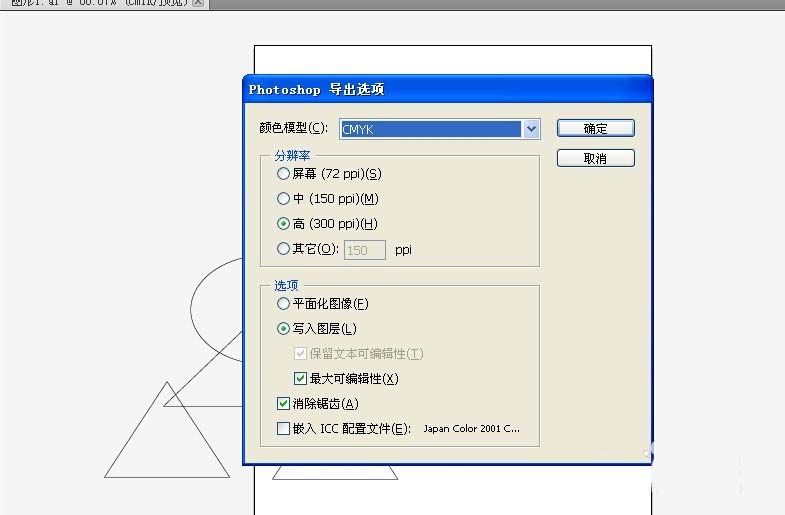Toggle 消除锯齿 checkbox
The width and height of the screenshot is (785, 515).
[283, 403]
